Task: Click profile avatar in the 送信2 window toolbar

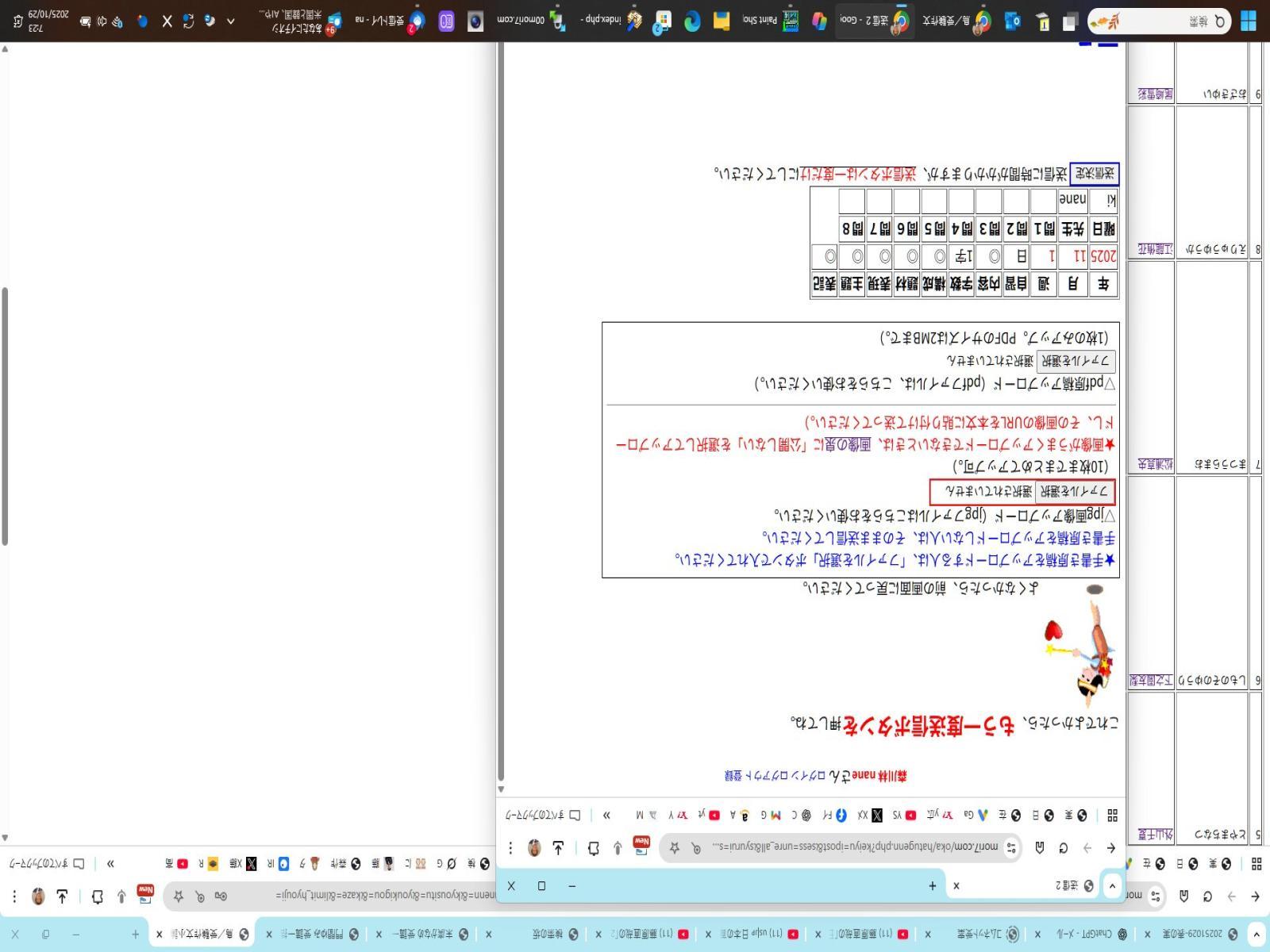Action: click(534, 848)
